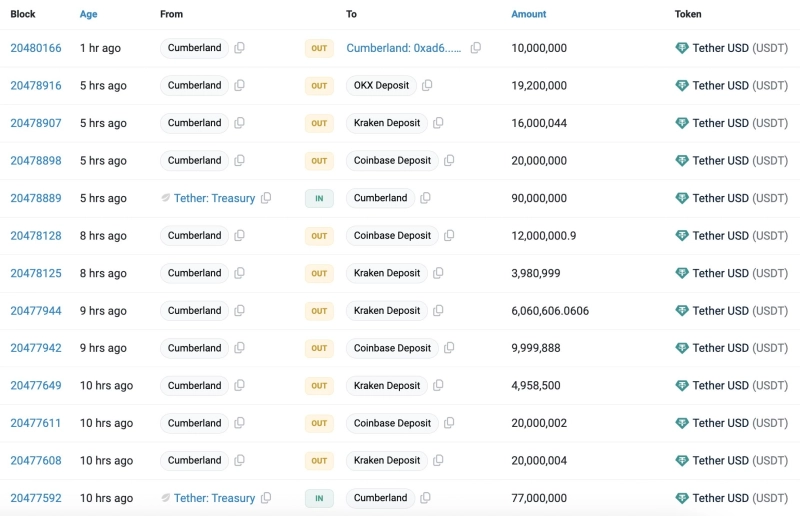Copy the Cumberland: 0xad6 recipient address
The width and height of the screenshot is (800, 516).
pyautogui.click(x=476, y=48)
